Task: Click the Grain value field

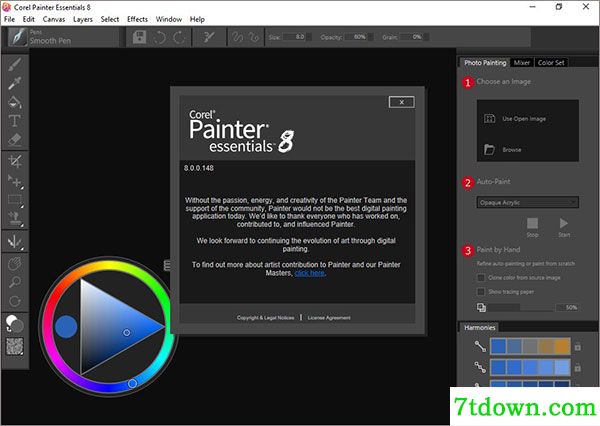Action: [412, 37]
